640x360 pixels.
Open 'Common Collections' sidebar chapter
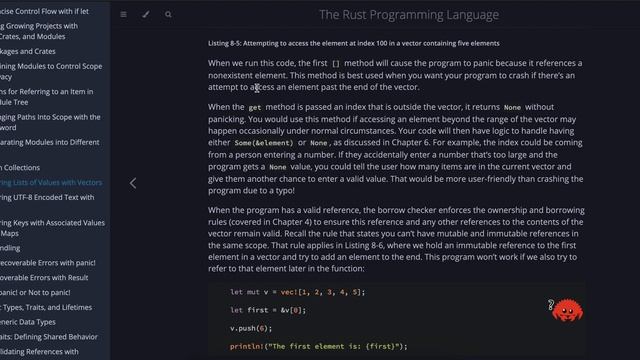pyautogui.click(x=20, y=168)
